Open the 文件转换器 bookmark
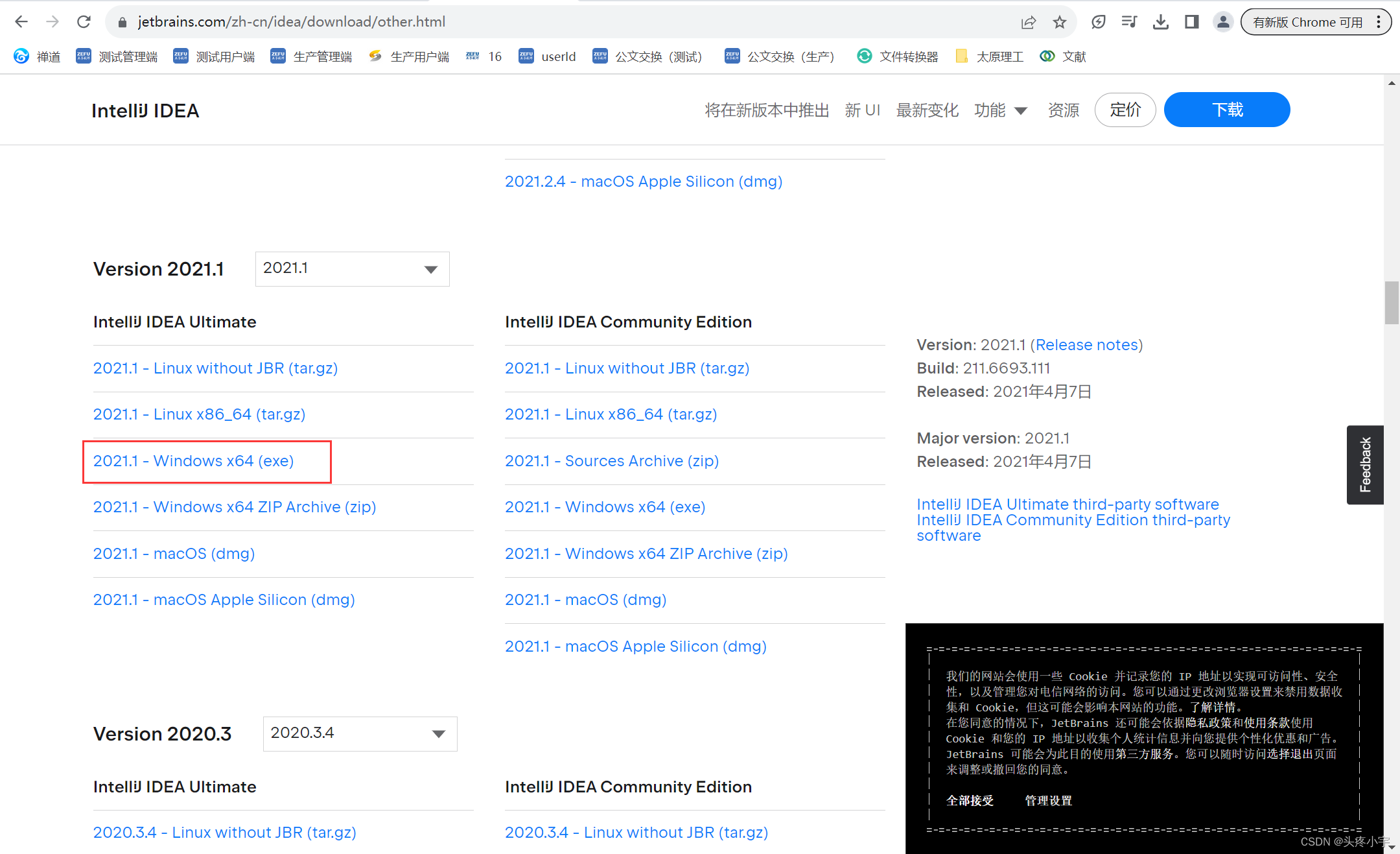 pyautogui.click(x=898, y=56)
